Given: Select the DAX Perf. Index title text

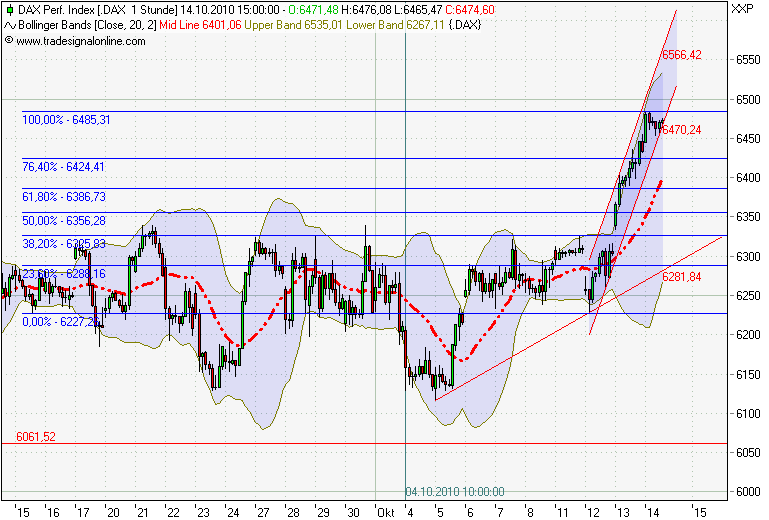Looking at the screenshot, I should [57, 10].
